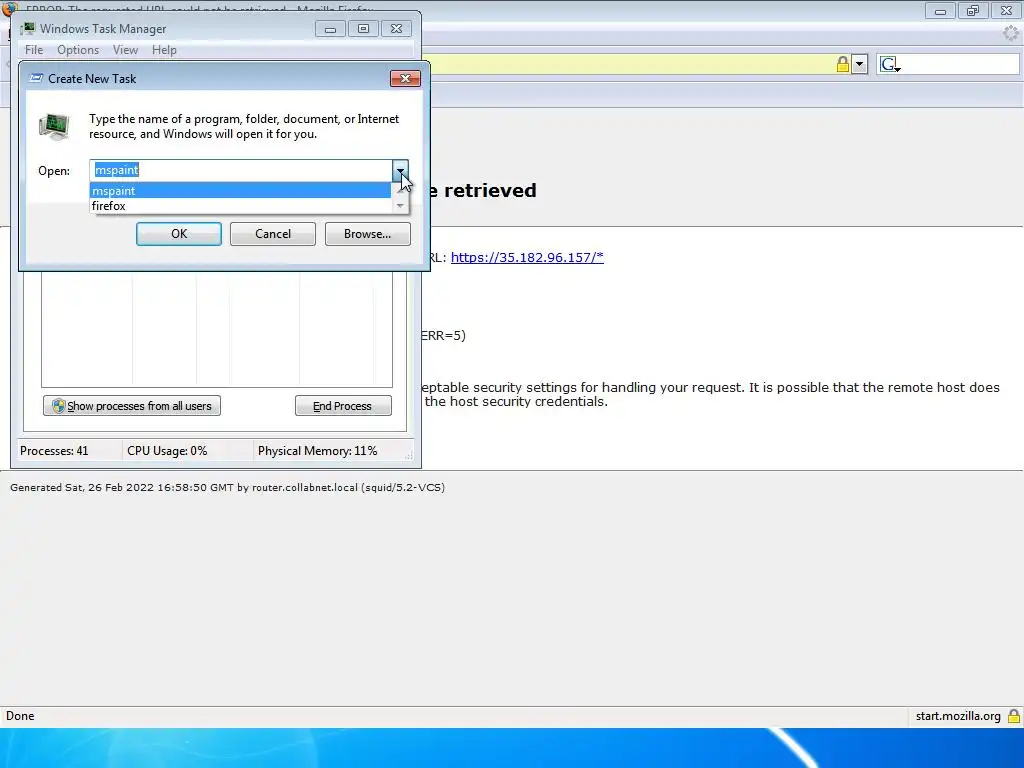Click the Task Manager title bar icon
The width and height of the screenshot is (1024, 768).
pos(28,29)
